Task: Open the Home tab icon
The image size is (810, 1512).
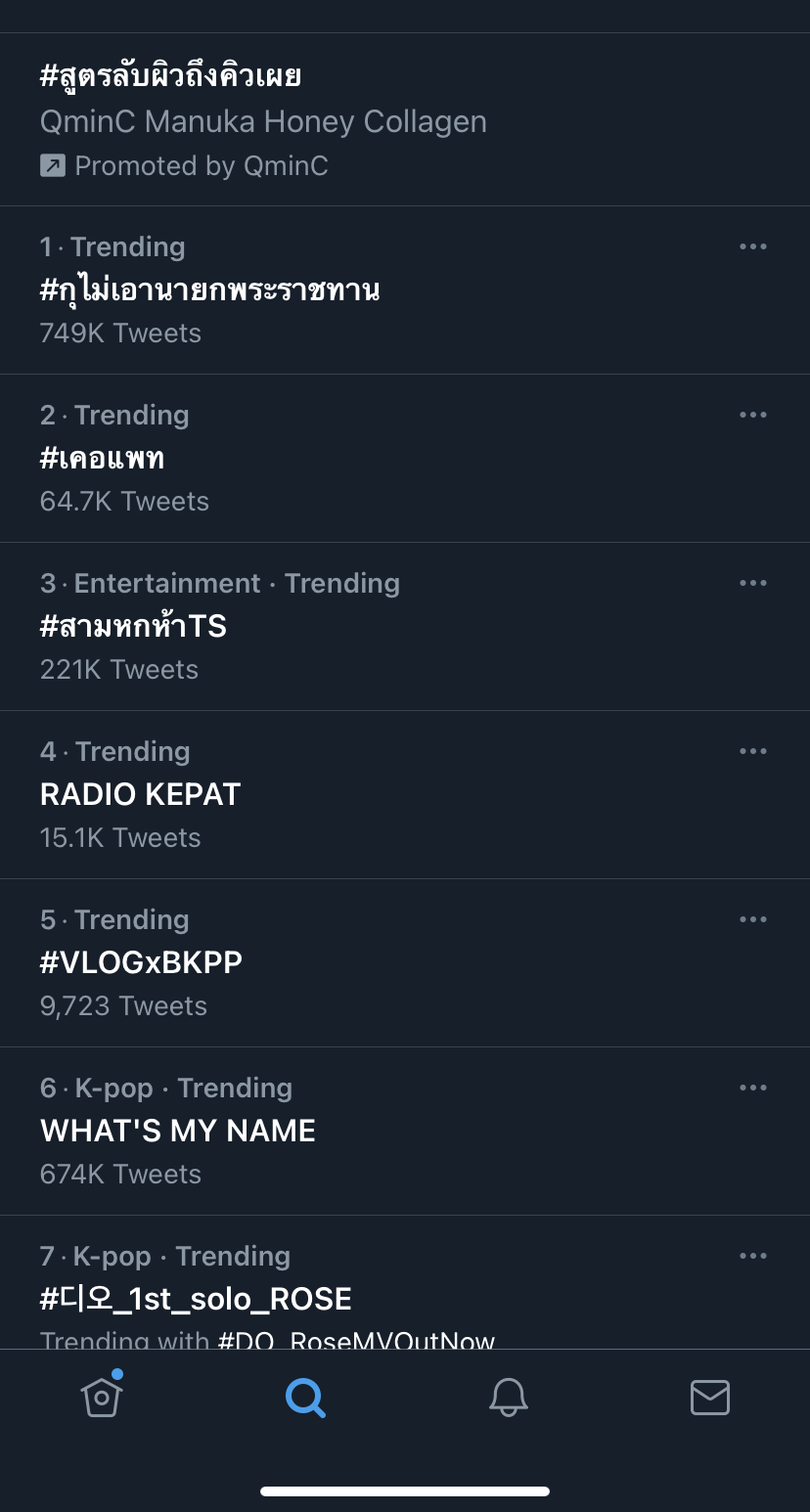Action: click(102, 1395)
